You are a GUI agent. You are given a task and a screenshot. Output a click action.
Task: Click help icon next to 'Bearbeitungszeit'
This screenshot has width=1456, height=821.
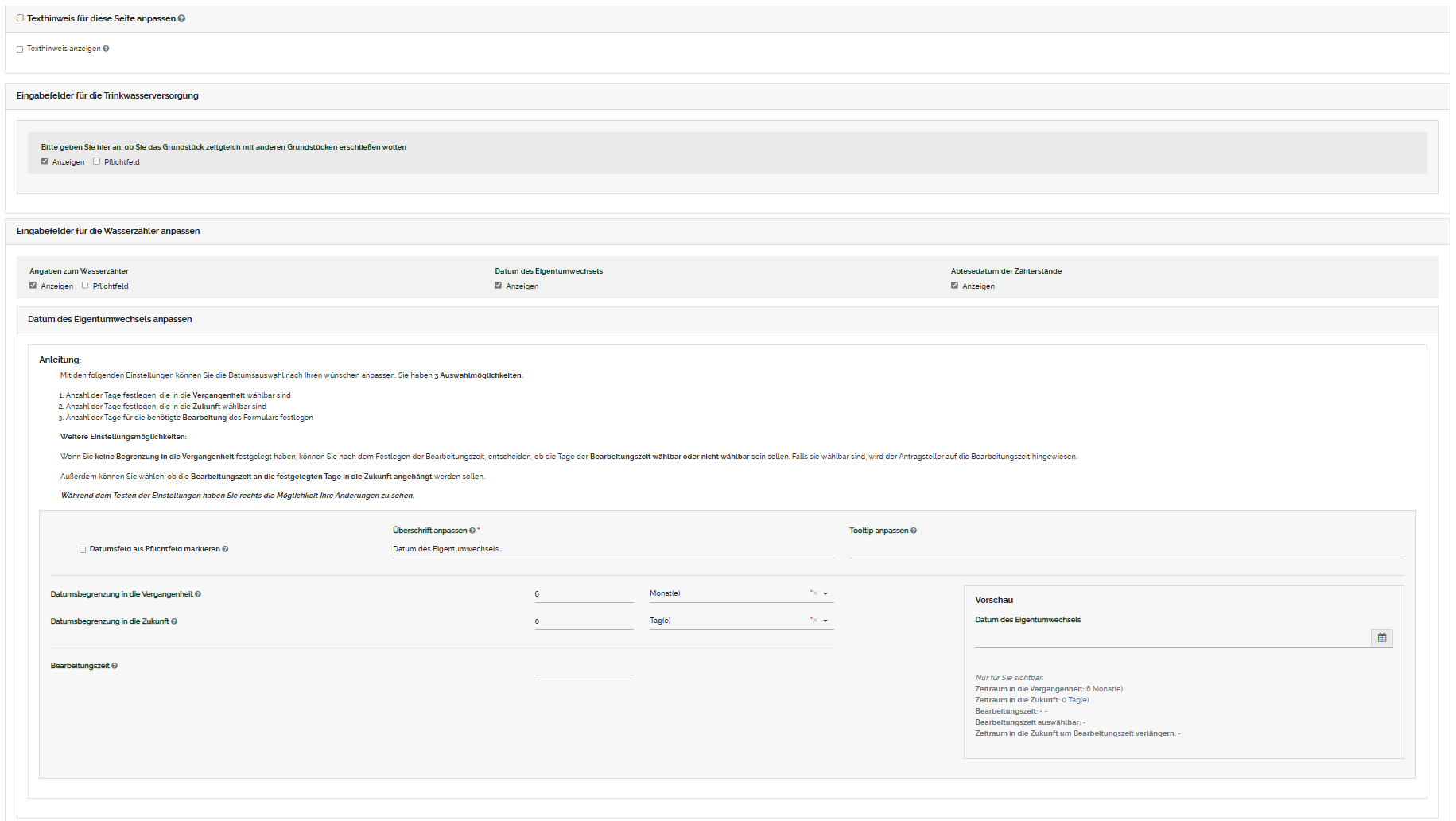point(115,666)
